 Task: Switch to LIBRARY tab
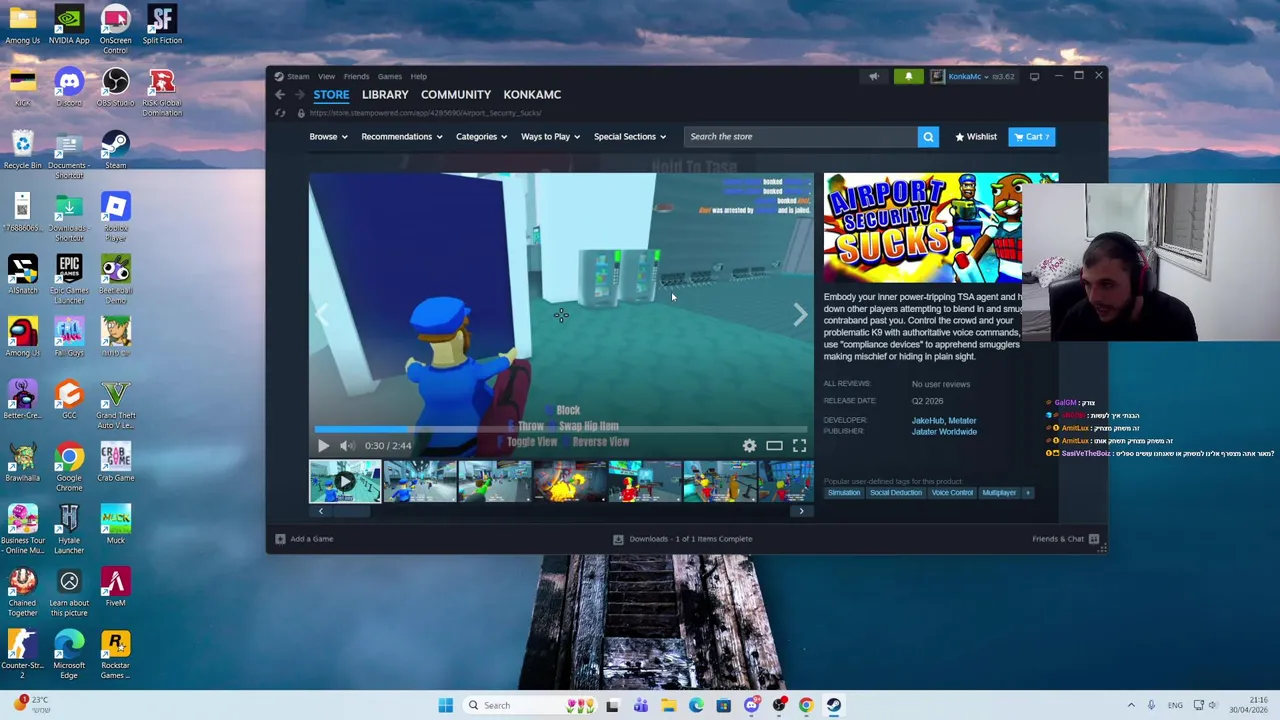pos(385,94)
